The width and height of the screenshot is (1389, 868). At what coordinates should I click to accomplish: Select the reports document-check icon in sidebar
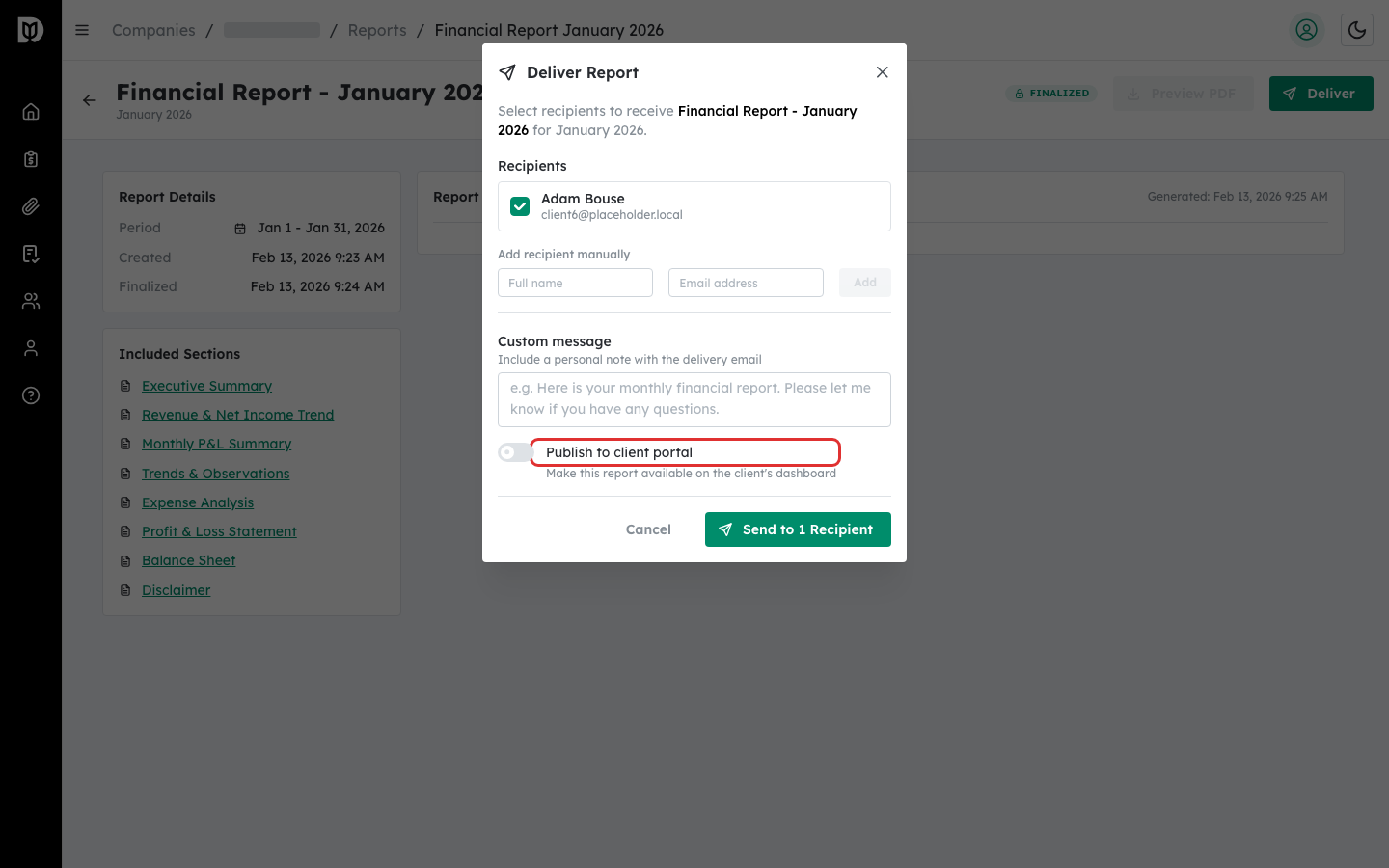[x=31, y=253]
